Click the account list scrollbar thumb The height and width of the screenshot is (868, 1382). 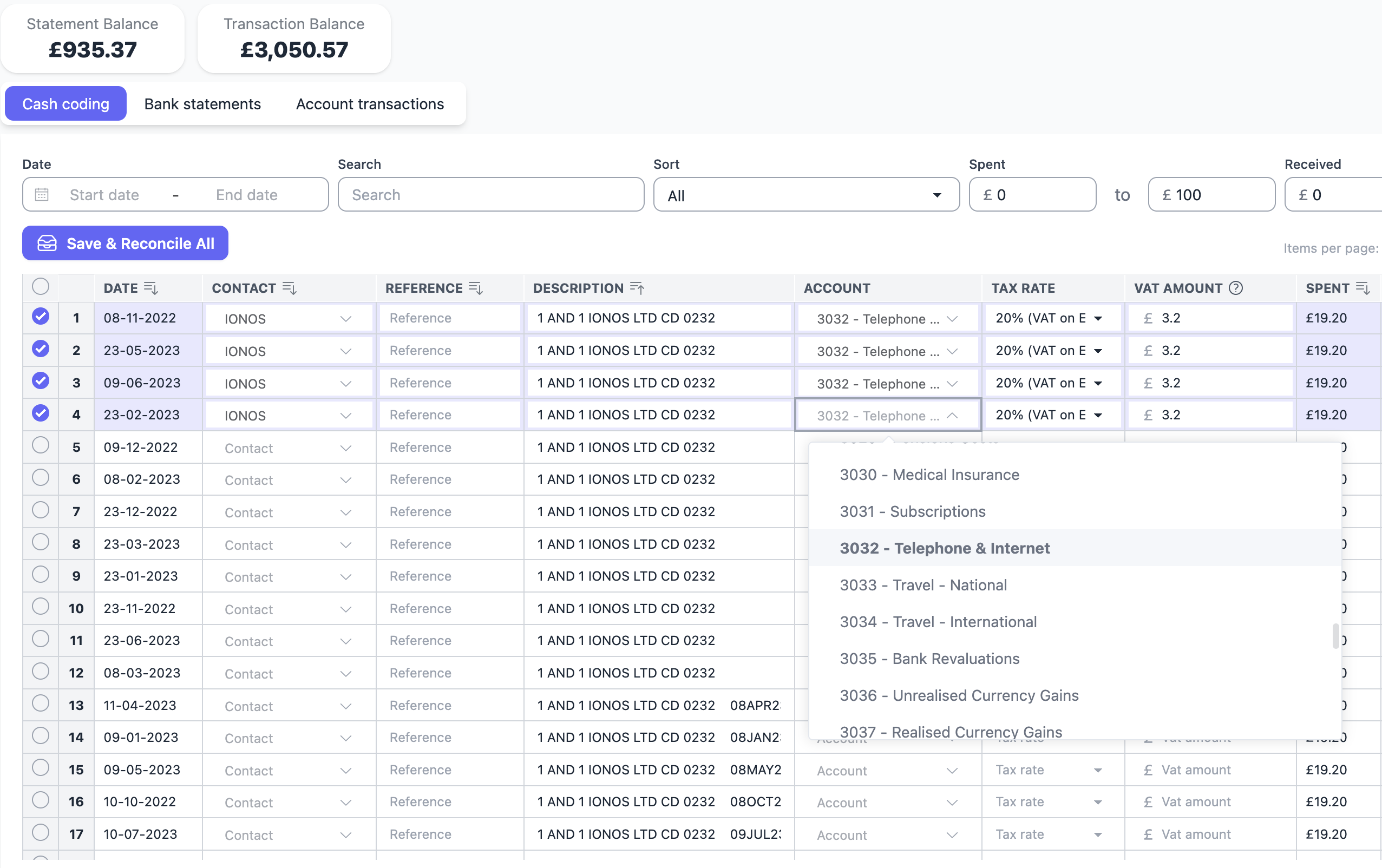coord(1335,636)
